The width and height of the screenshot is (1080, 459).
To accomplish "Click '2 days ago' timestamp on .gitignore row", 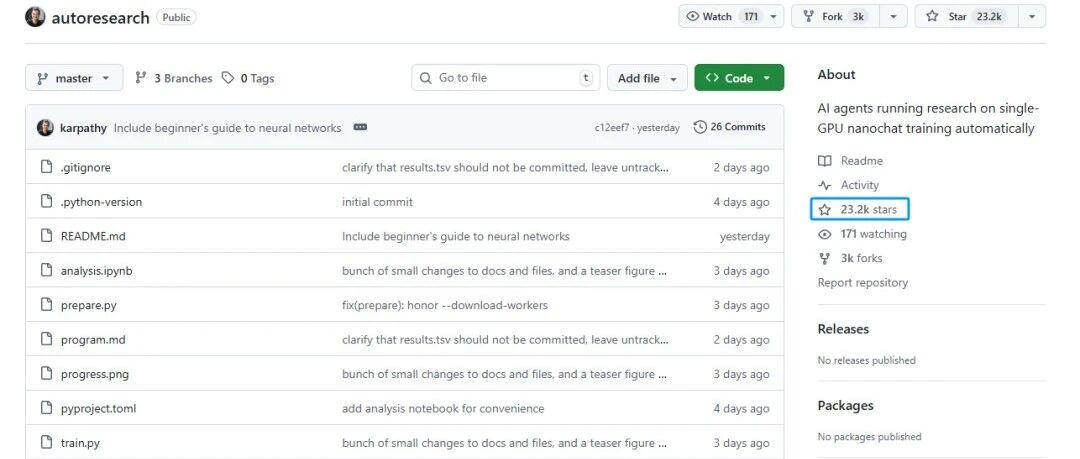I will pos(741,167).
